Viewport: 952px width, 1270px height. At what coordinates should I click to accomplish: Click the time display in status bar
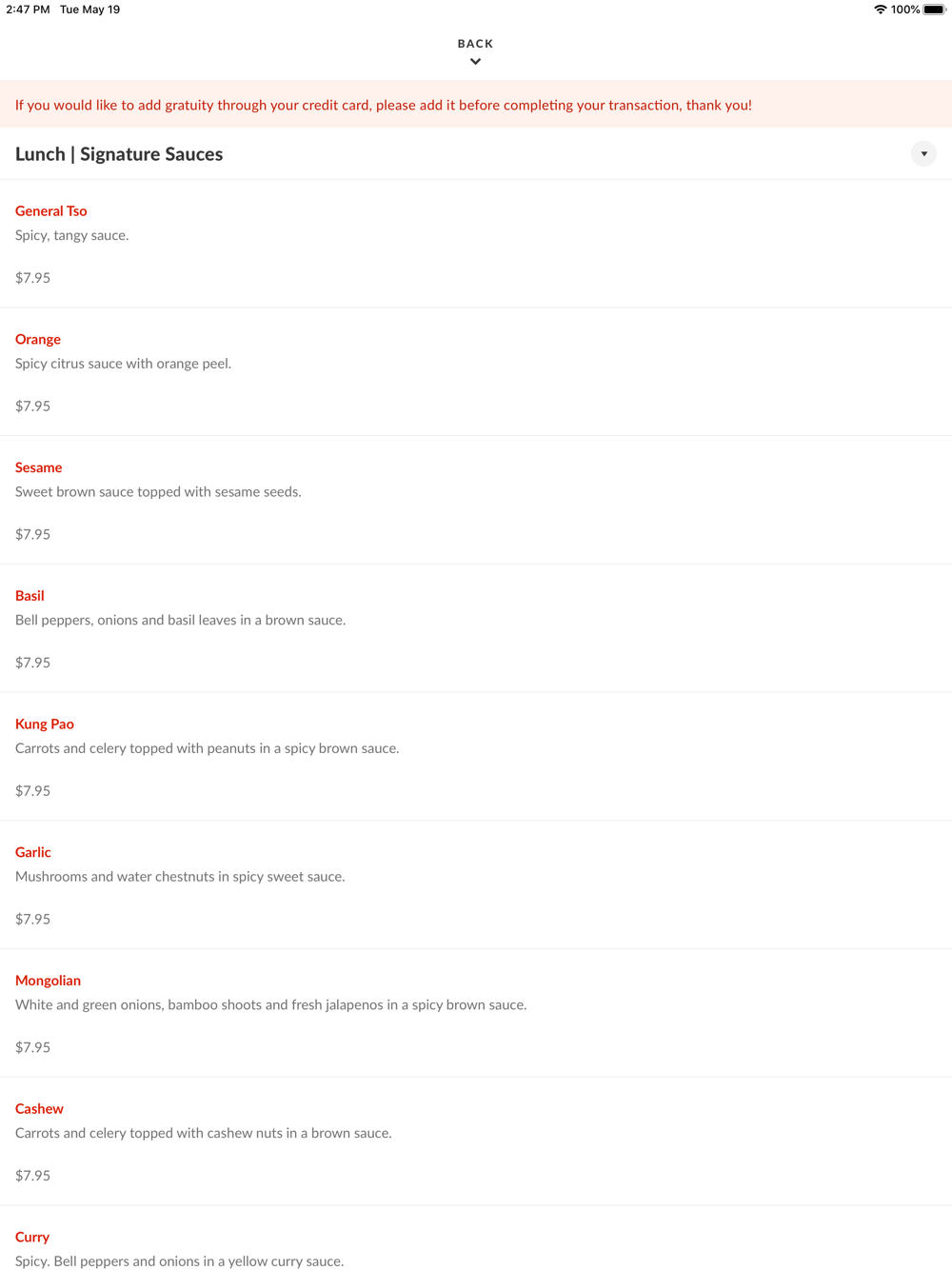(28, 10)
